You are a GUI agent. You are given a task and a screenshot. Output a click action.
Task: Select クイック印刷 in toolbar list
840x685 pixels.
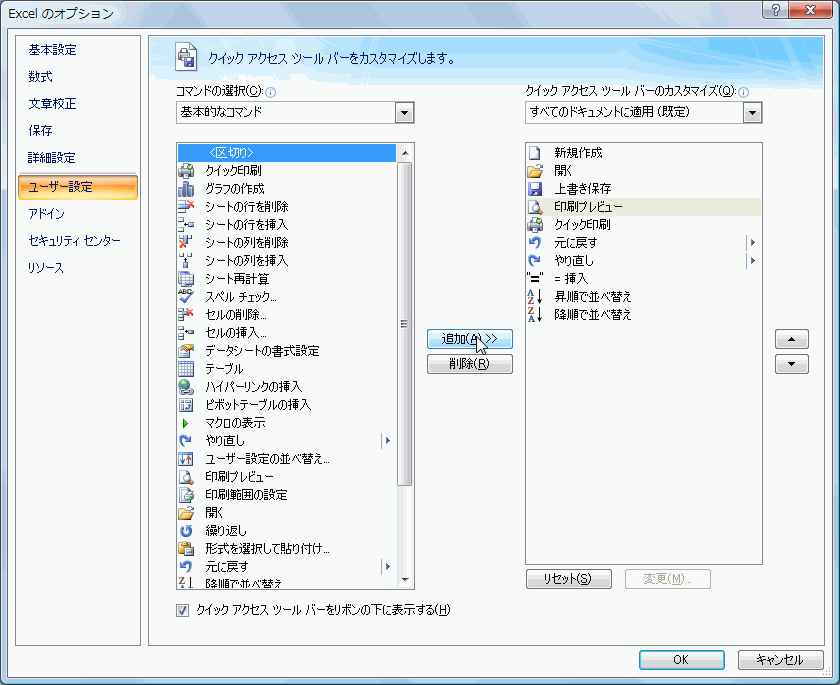click(643, 225)
